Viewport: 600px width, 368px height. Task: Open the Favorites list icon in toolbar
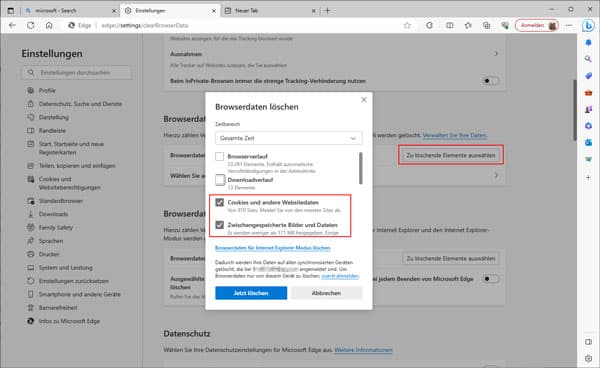point(468,25)
